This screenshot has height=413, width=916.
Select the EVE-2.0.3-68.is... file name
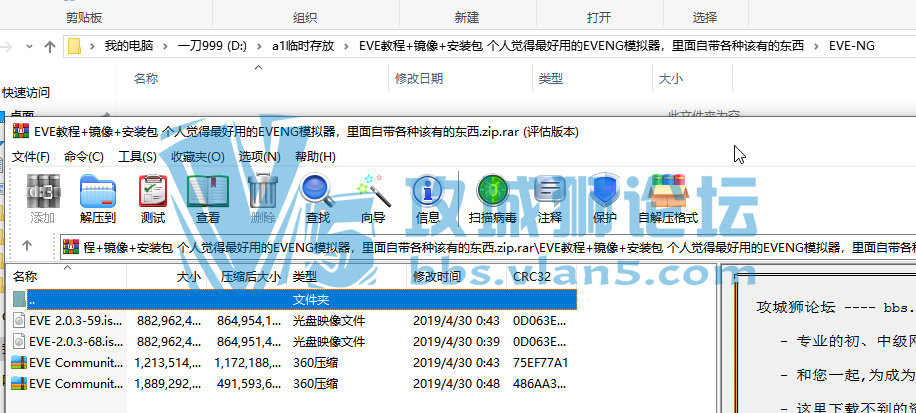(x=76, y=341)
